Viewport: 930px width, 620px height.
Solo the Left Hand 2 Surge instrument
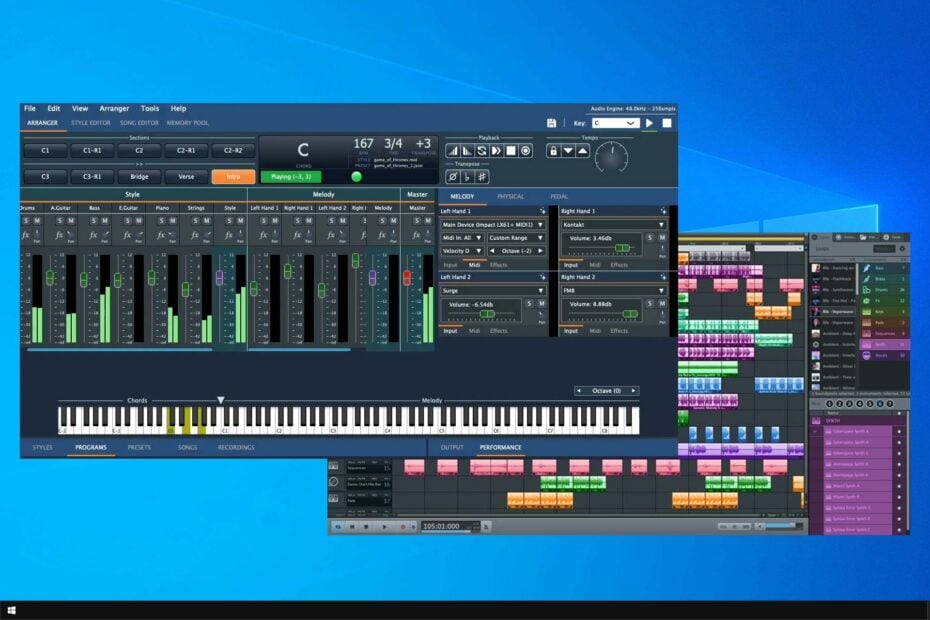point(527,302)
